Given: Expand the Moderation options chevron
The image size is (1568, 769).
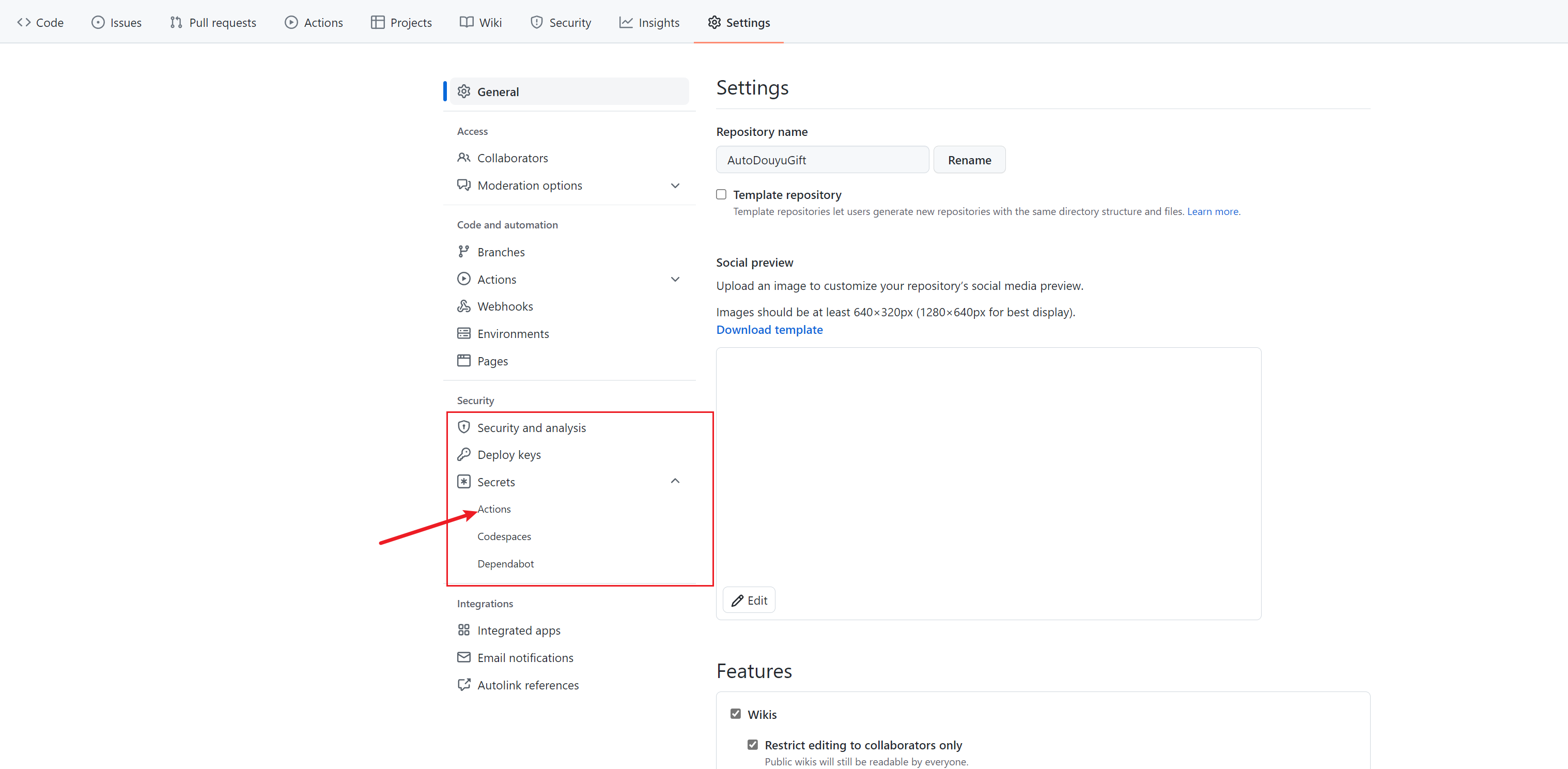Looking at the screenshot, I should (x=675, y=186).
